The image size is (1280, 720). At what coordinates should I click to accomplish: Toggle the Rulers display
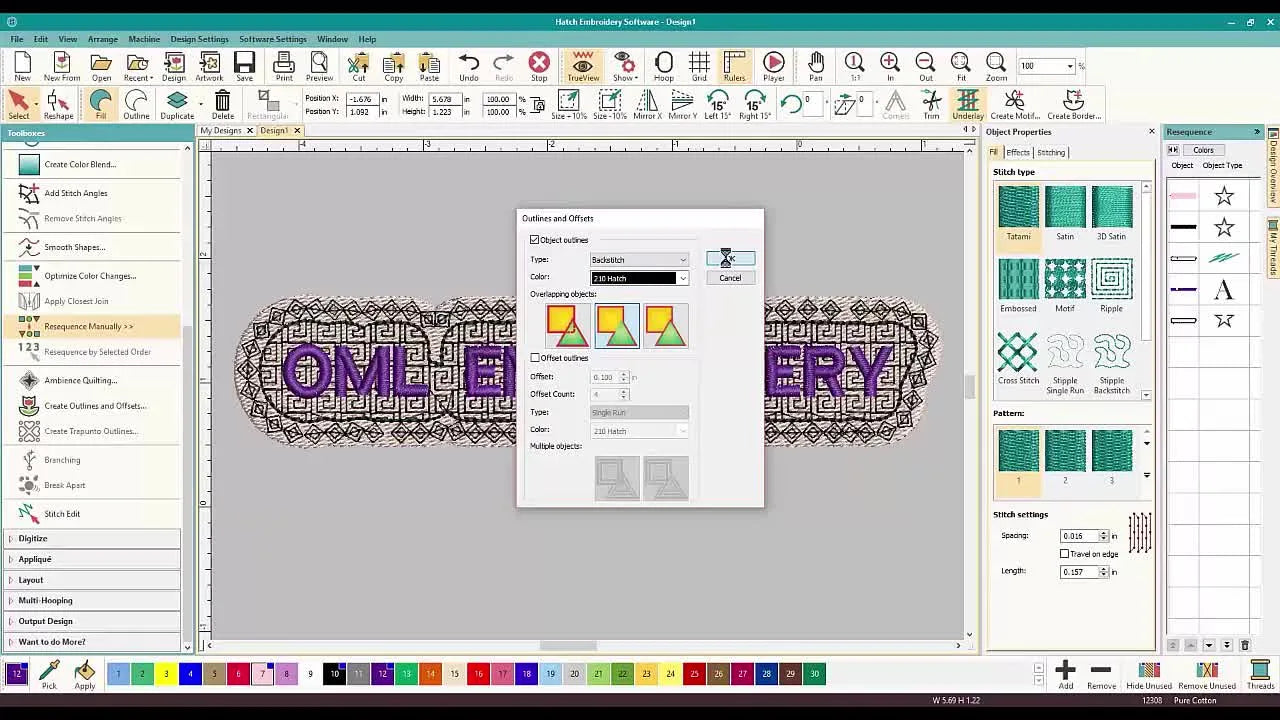(734, 66)
